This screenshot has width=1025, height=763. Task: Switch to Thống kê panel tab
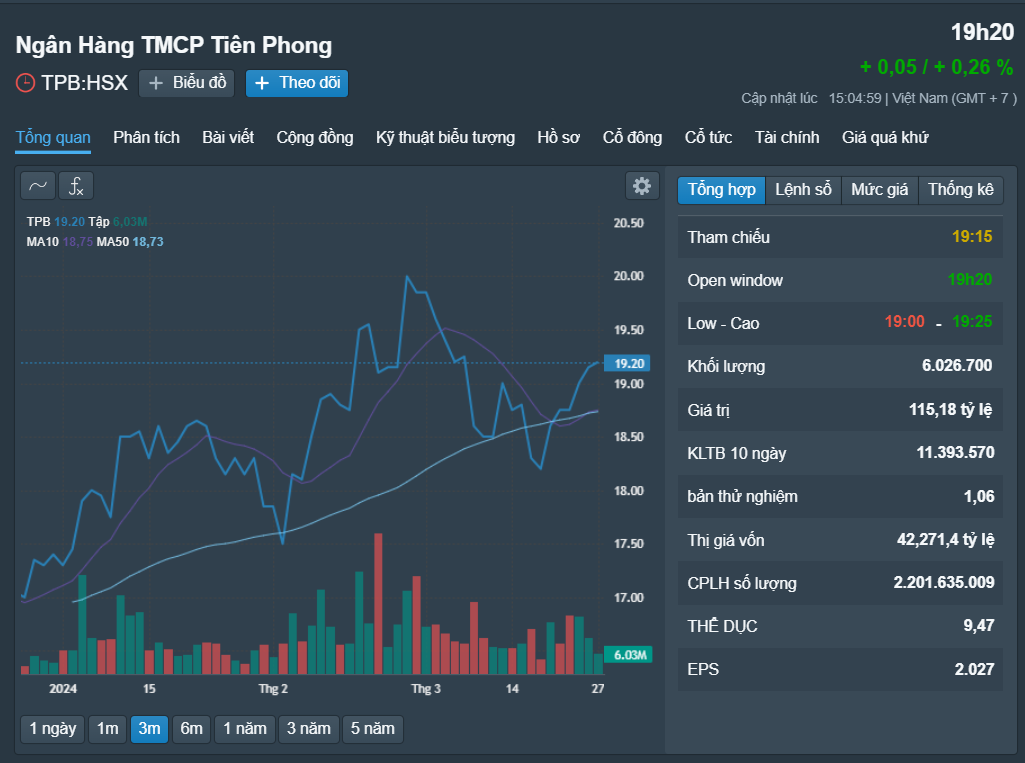[x=961, y=190]
